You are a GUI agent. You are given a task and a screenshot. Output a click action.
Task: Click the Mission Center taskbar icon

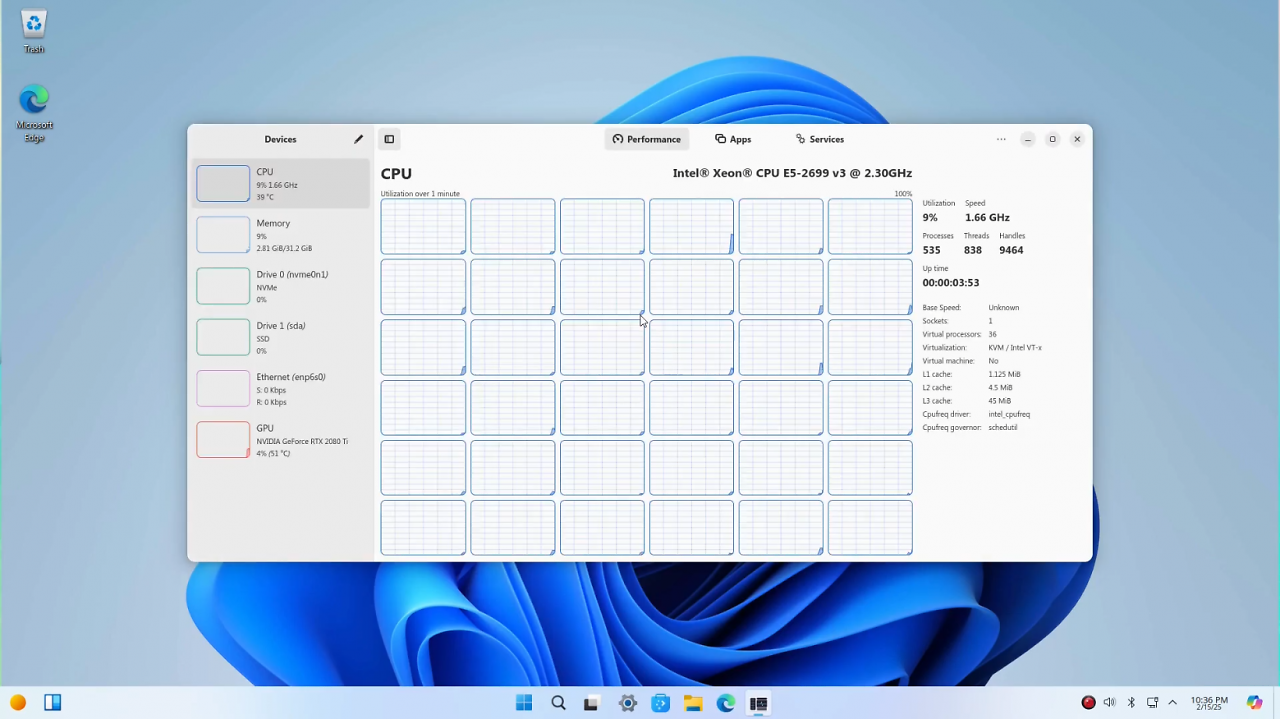pos(759,703)
